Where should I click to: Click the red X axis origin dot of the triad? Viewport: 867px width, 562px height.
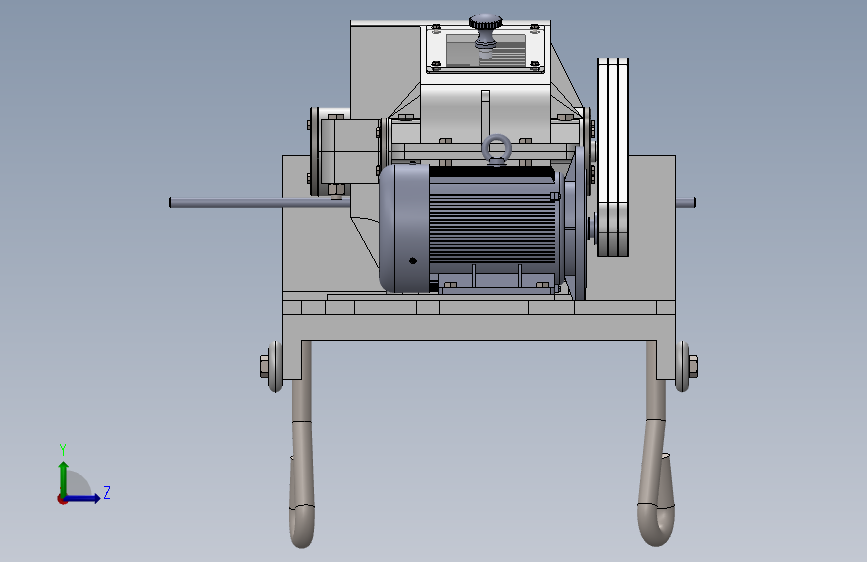point(62,499)
